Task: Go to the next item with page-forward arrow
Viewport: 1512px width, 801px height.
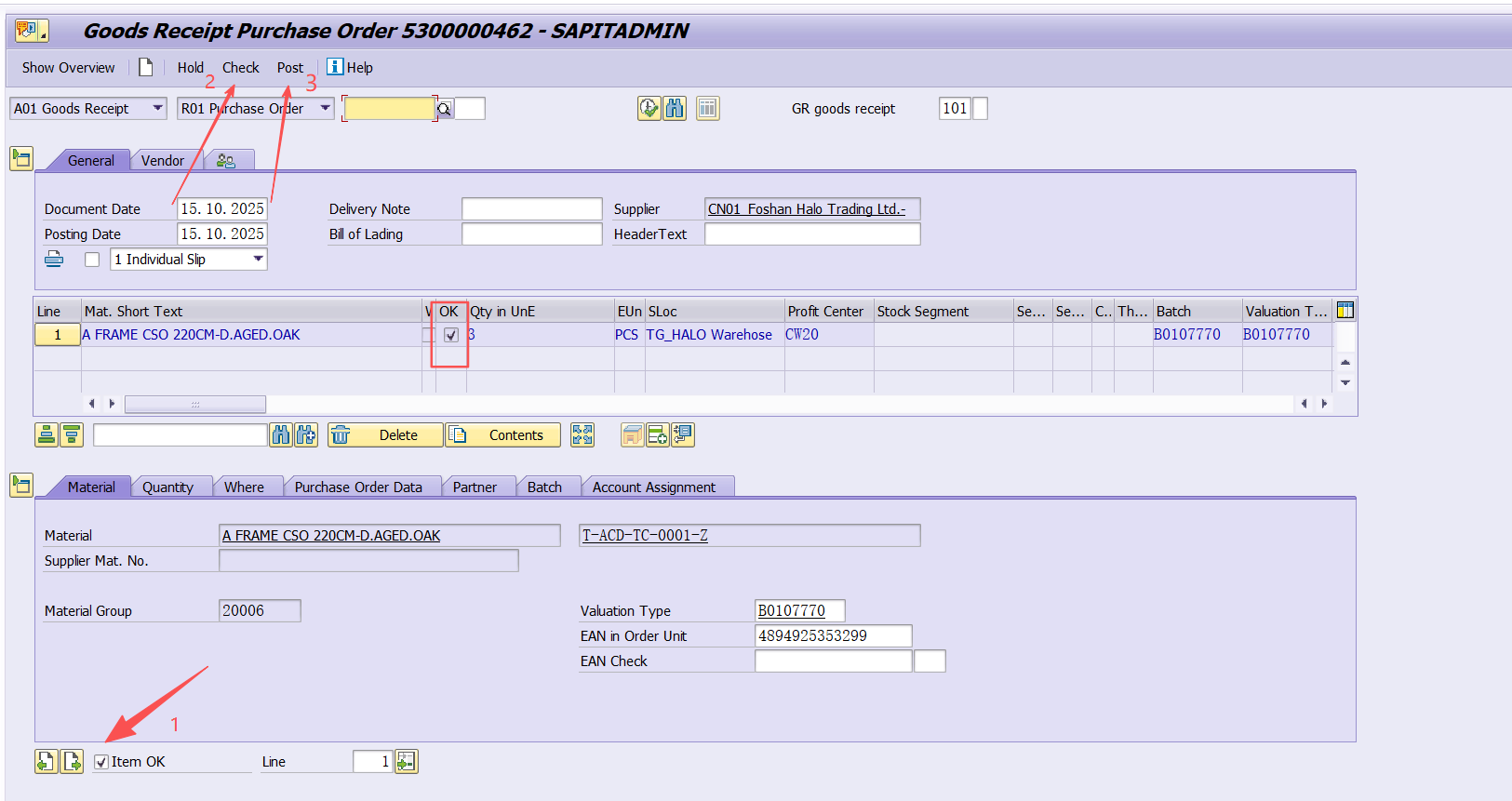Action: 72,762
